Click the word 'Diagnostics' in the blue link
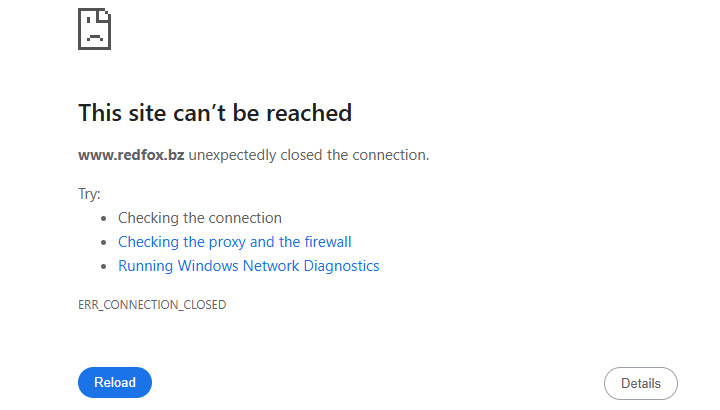720x410 pixels. click(x=343, y=266)
